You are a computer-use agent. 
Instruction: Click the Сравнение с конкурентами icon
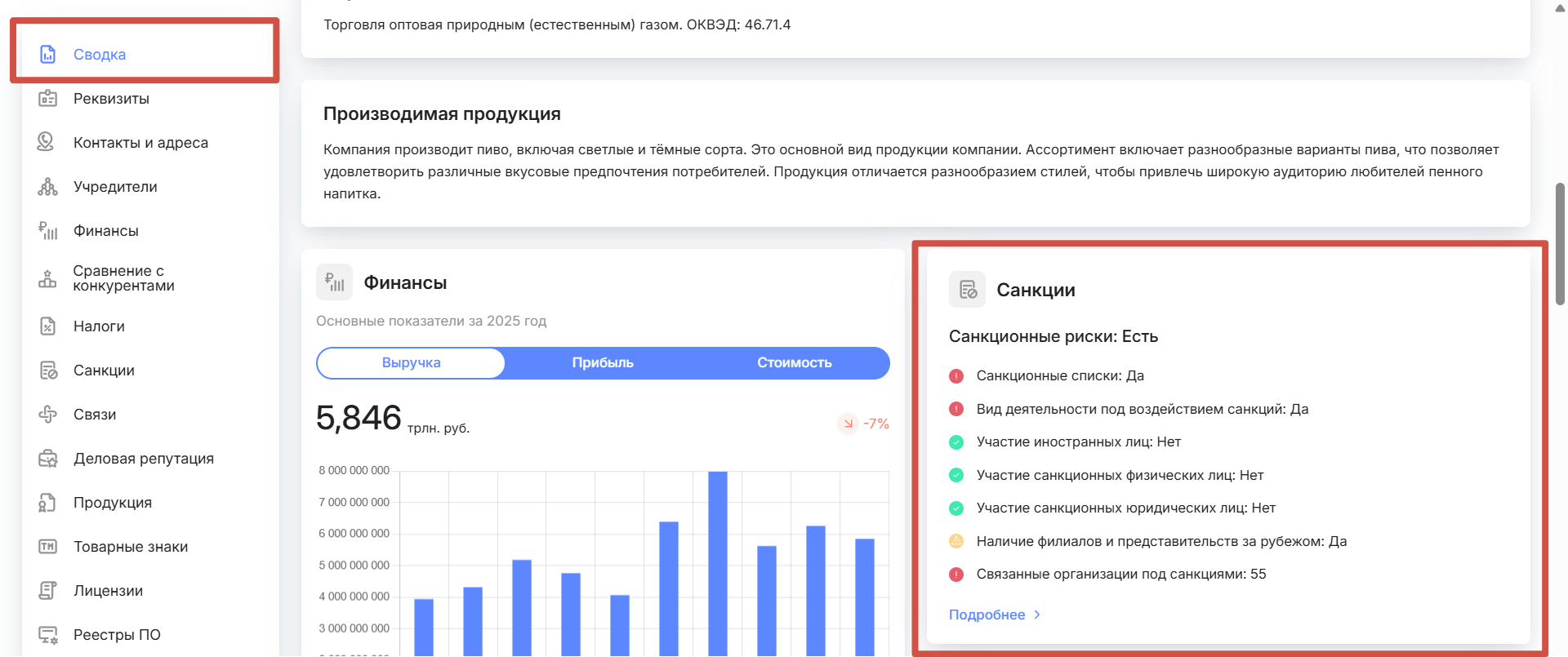click(48, 279)
